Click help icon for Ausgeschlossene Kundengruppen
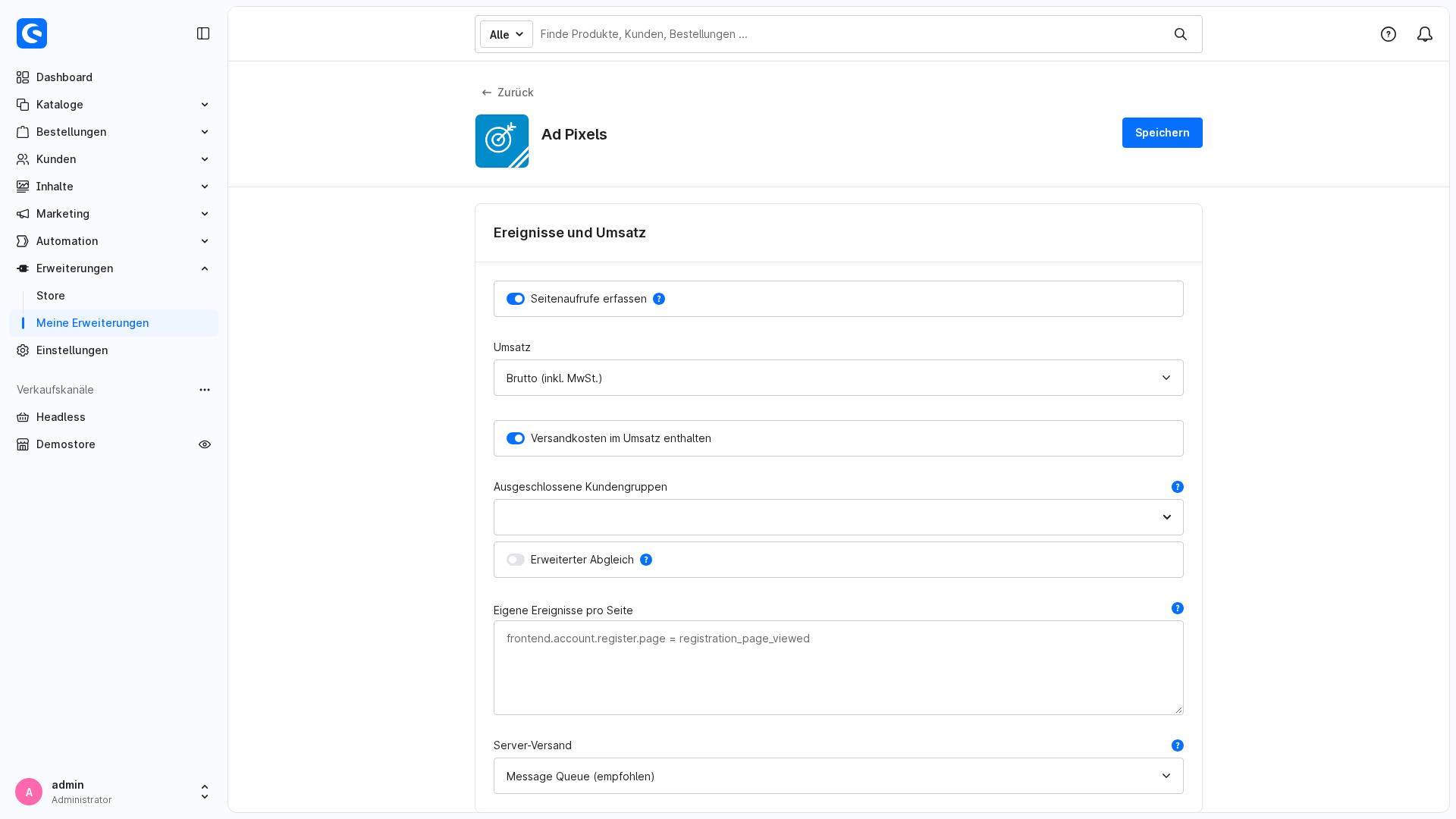 point(1178,487)
